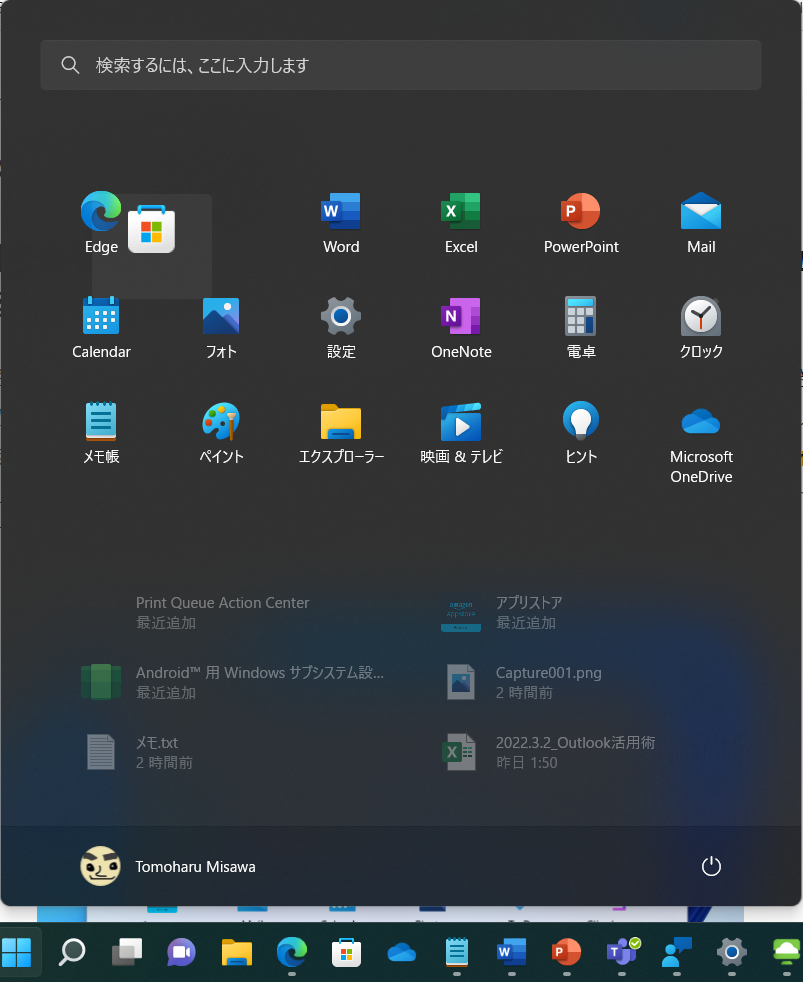Image resolution: width=803 pixels, height=982 pixels.
Task: Open Android用 Windows サブシステム設定 item
Action: [x=233, y=682]
